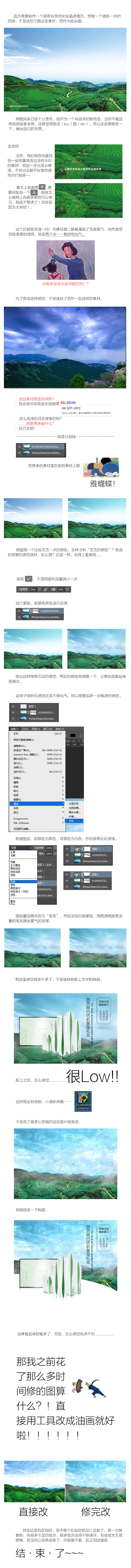Viewport: 131px width, 1568px height.
Task: Open the cartoon teacher and child illustration
Action: click(x=65, y=260)
